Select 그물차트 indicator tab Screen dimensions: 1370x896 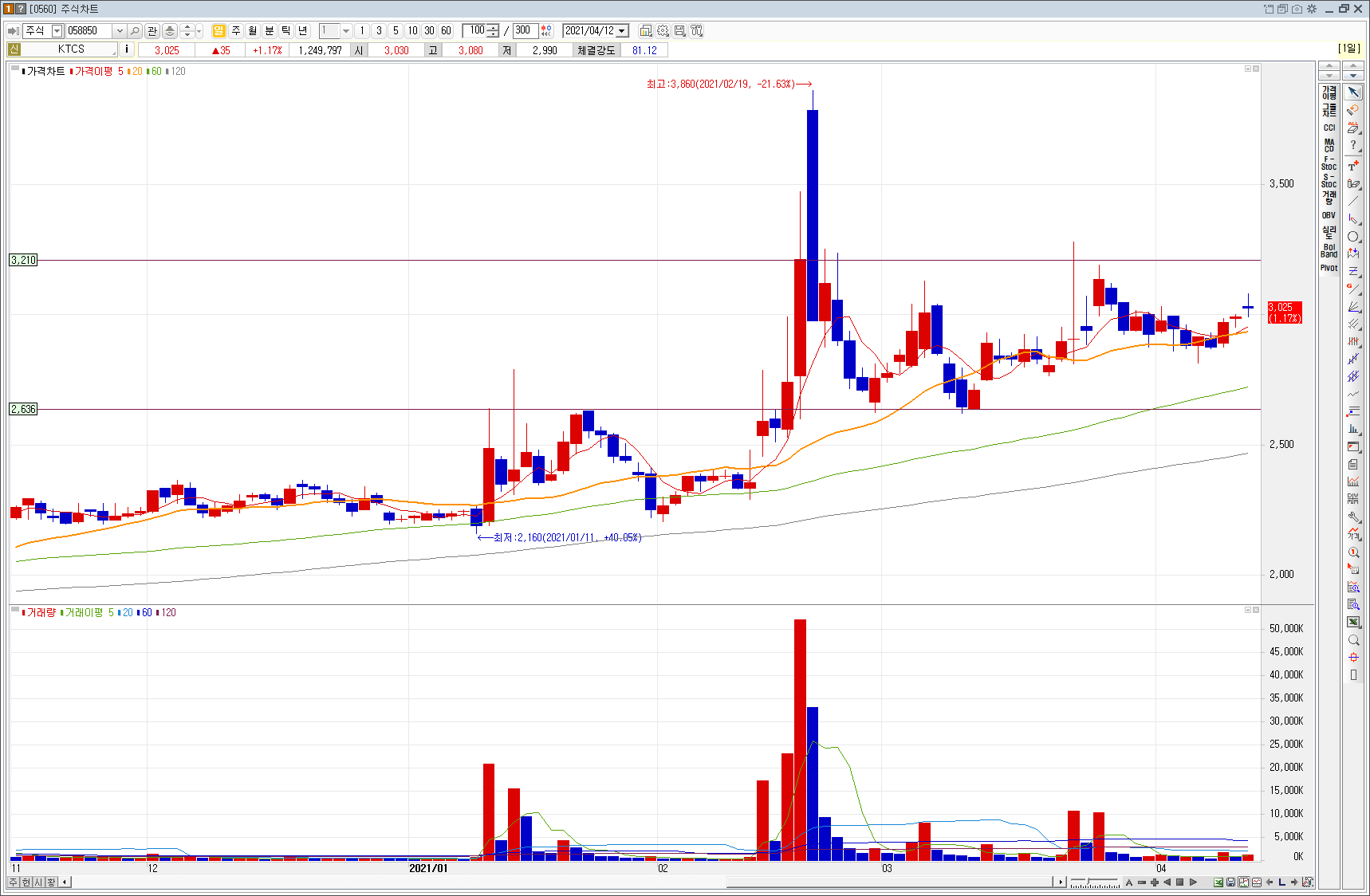(x=1329, y=110)
